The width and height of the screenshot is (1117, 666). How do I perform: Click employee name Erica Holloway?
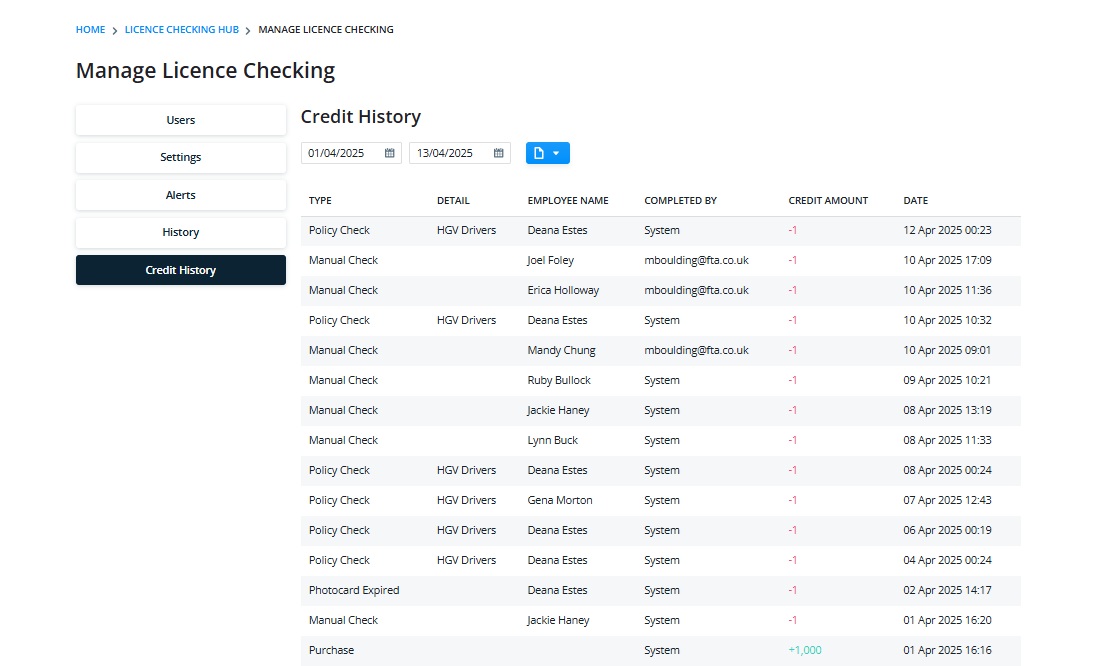point(563,291)
